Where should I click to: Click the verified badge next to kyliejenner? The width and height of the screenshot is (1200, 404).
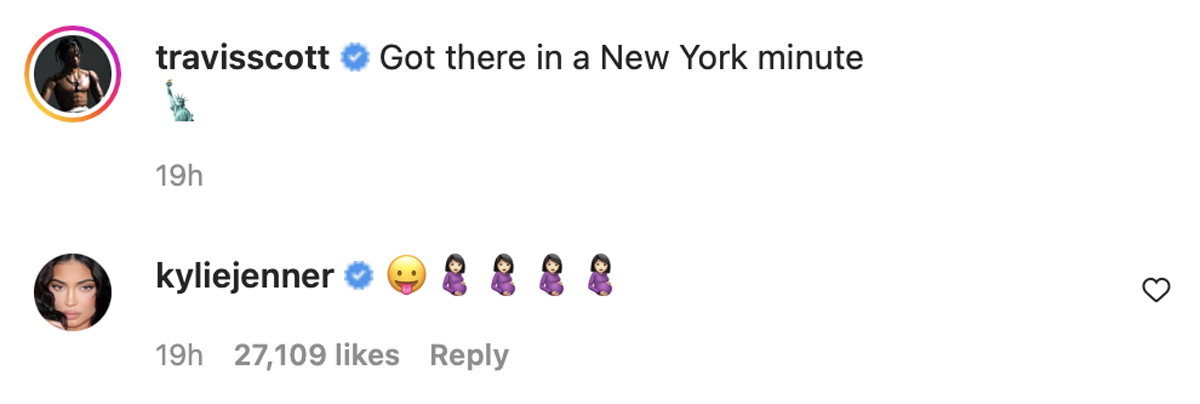359,276
